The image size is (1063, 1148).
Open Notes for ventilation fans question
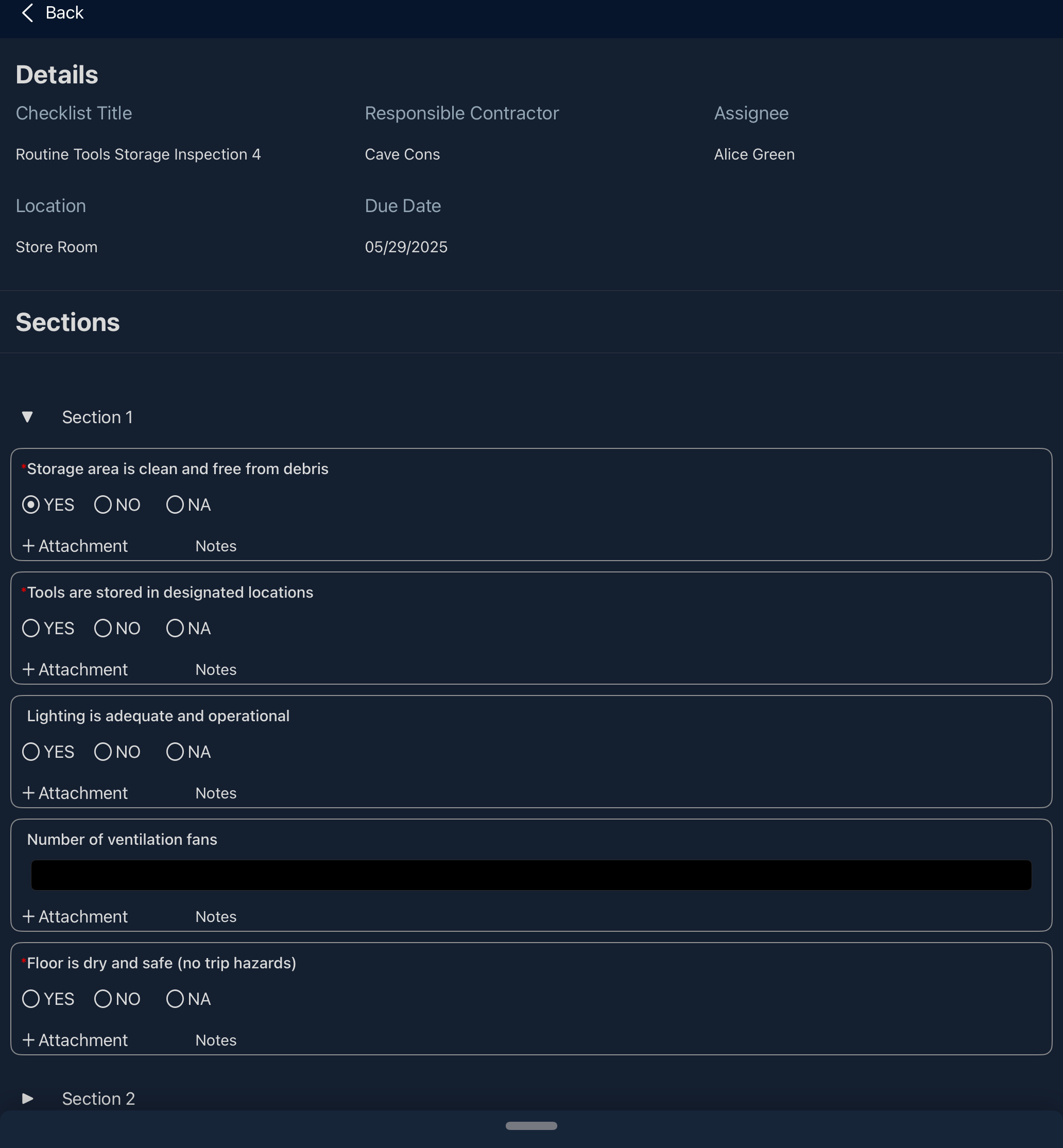point(216,917)
